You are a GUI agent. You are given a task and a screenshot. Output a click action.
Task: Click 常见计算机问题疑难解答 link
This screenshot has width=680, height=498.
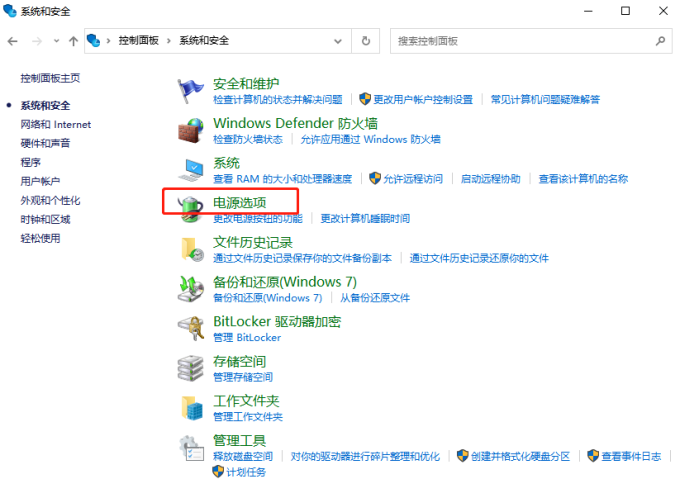click(x=545, y=100)
